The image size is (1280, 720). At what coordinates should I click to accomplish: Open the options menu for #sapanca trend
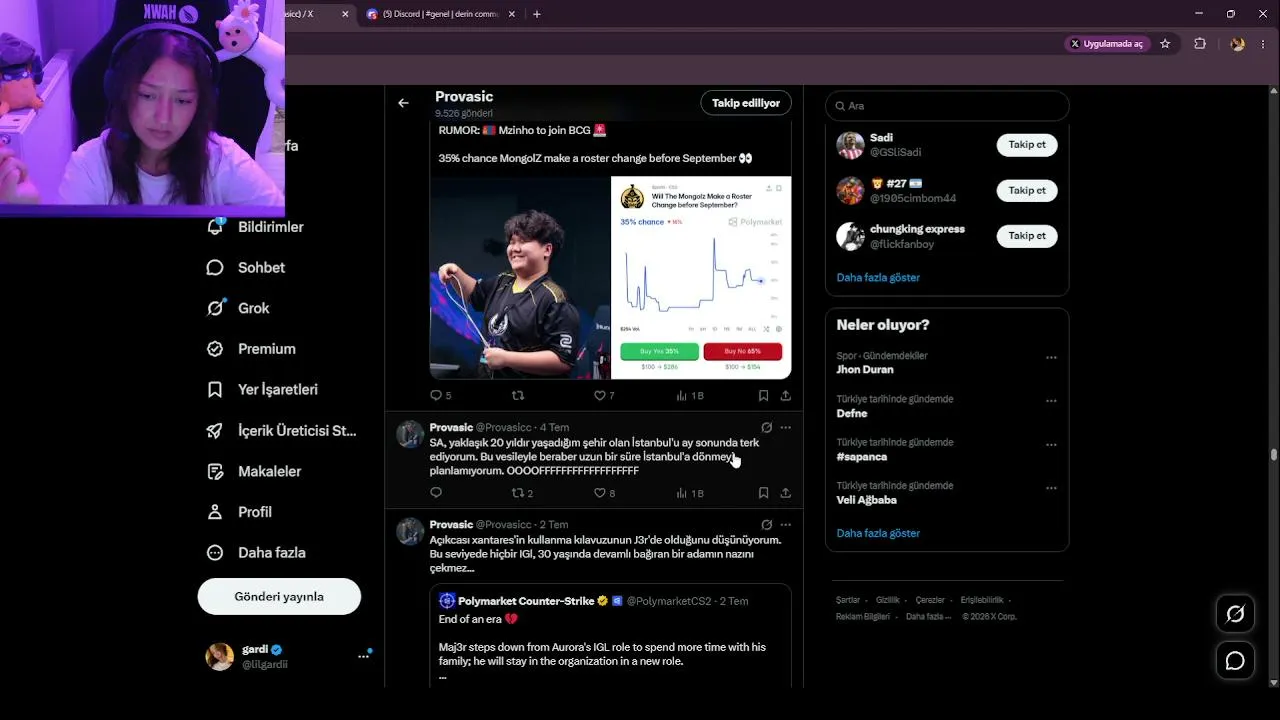[x=1051, y=444]
